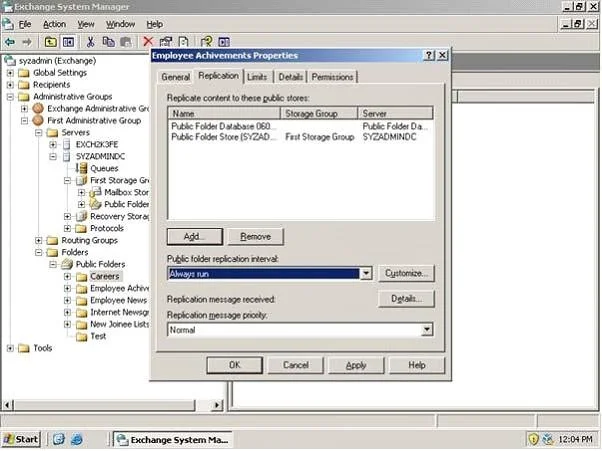Open the Replication message priority dropdown
602x451 pixels.
click(427, 329)
